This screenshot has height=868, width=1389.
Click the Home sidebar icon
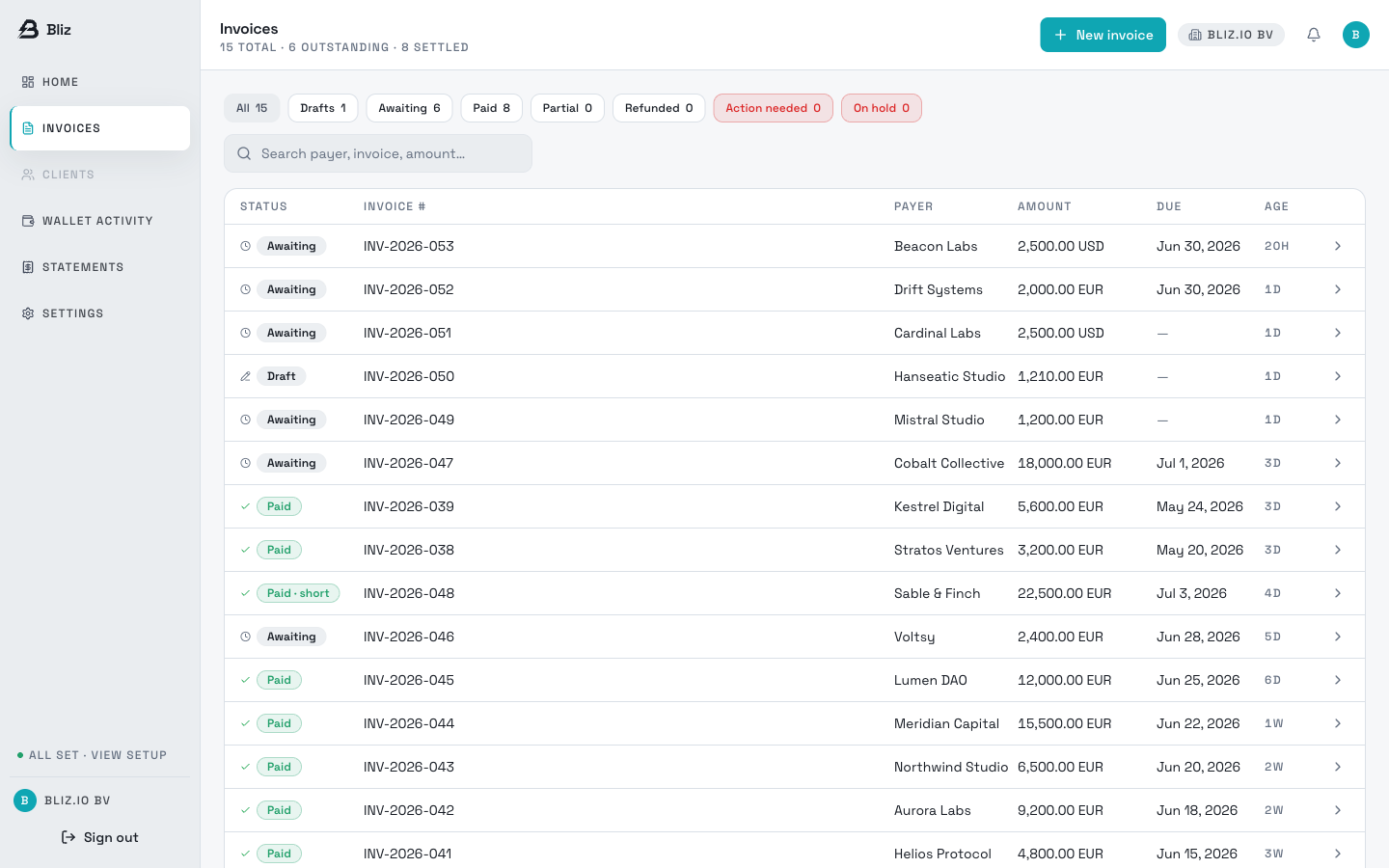28,82
